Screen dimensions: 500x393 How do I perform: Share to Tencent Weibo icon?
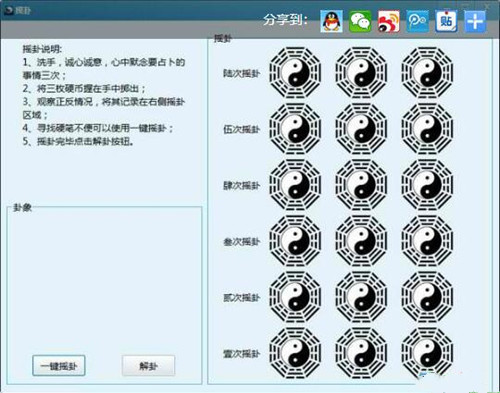click(x=417, y=21)
